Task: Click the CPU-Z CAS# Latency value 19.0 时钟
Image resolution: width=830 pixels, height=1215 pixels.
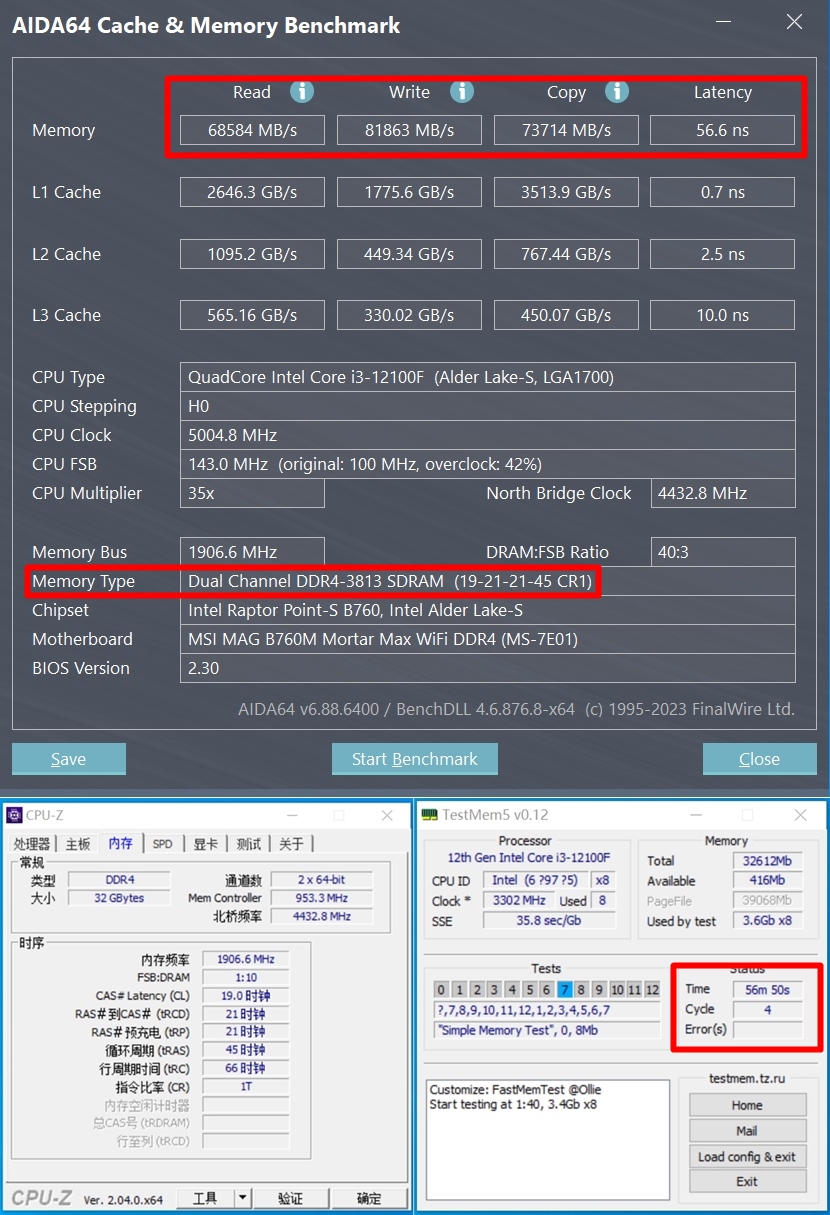Action: 245,996
